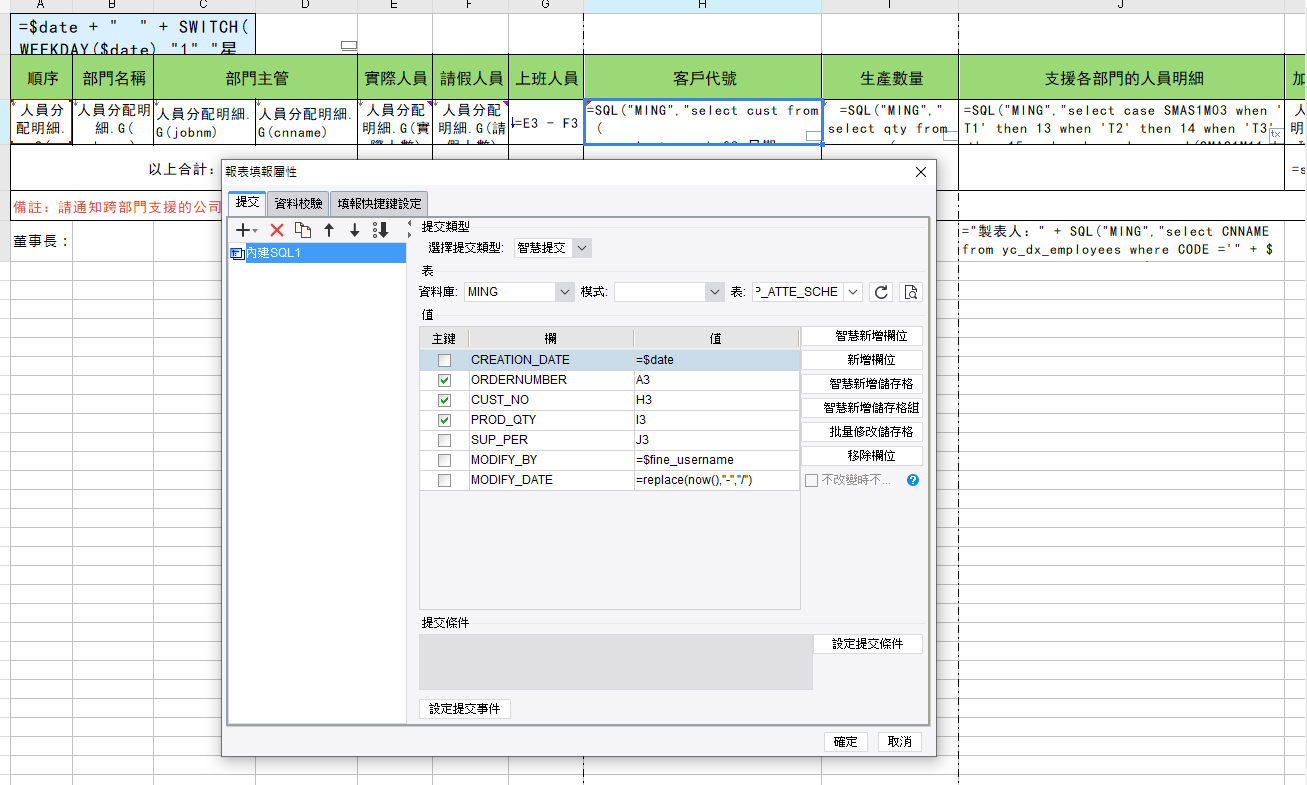Toggle primary key checkbox for MODIFY_DATE
This screenshot has width=1307, height=785.
pyautogui.click(x=444, y=480)
